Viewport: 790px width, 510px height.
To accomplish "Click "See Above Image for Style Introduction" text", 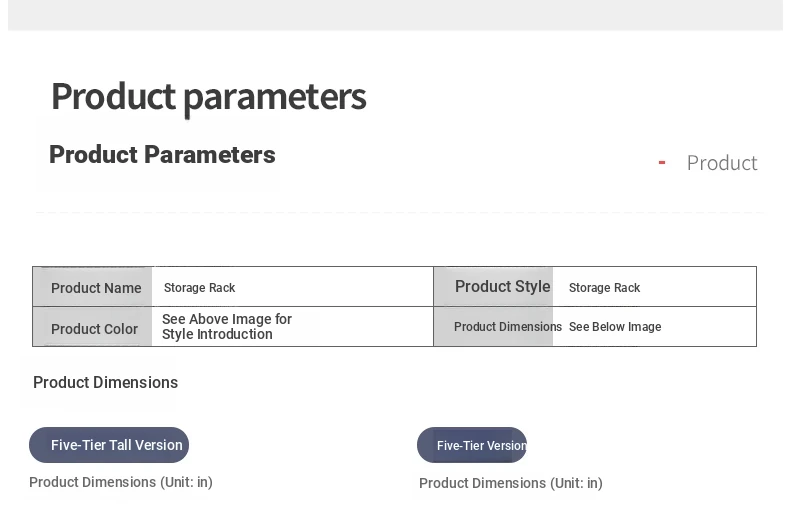I will point(227,327).
